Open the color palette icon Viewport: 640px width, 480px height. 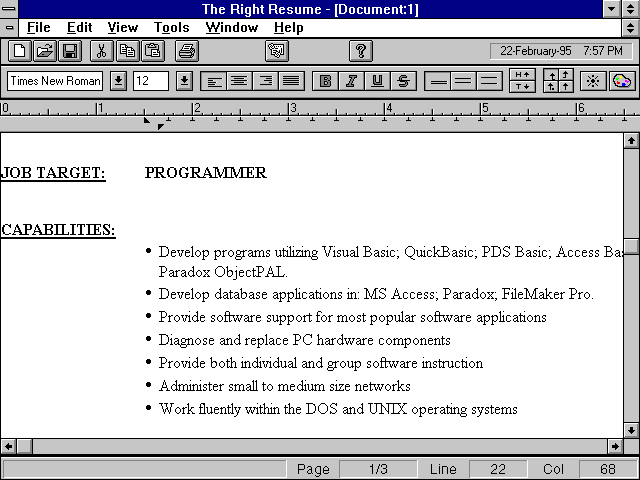pos(622,81)
